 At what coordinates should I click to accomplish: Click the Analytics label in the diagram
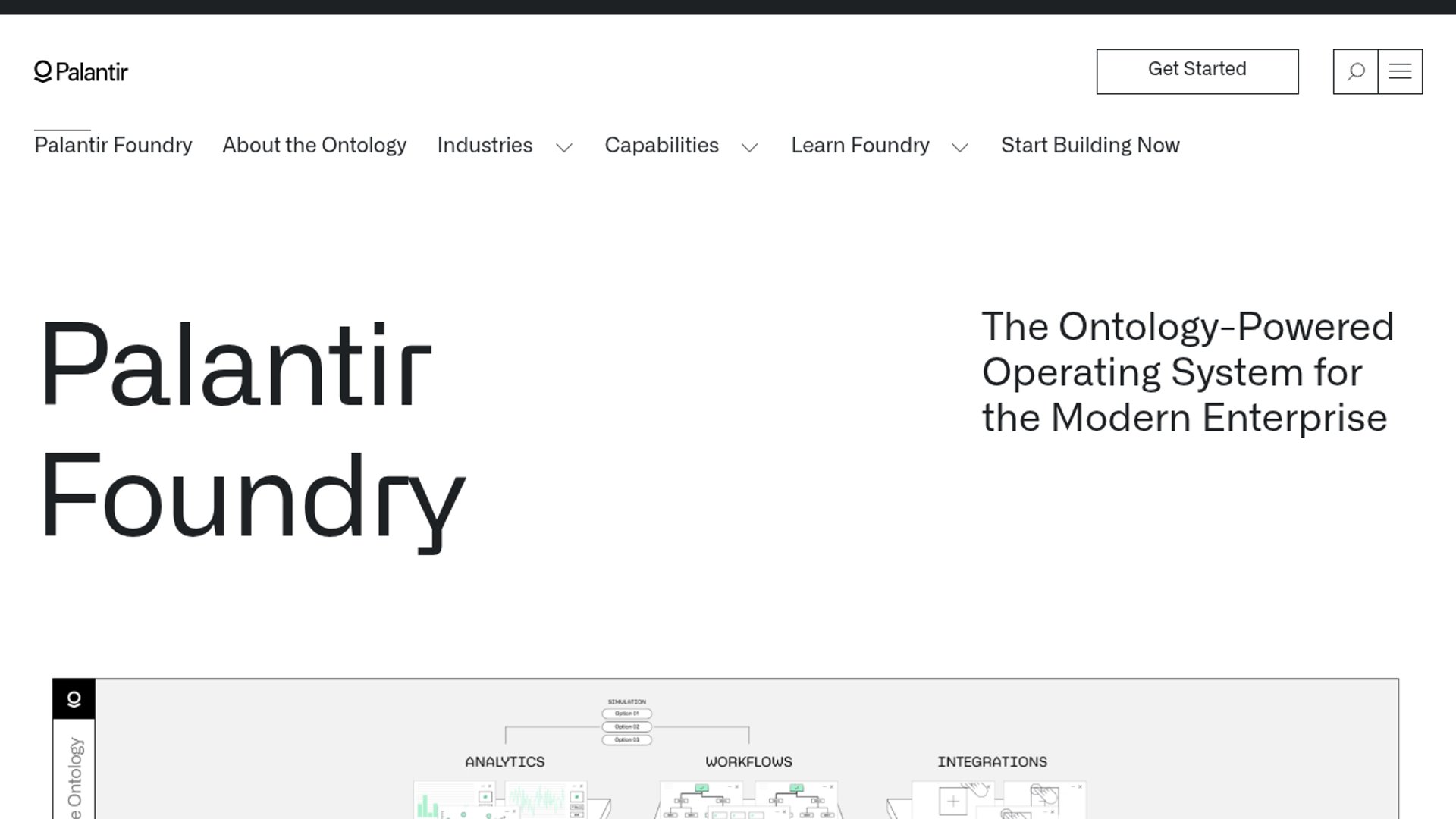(505, 761)
